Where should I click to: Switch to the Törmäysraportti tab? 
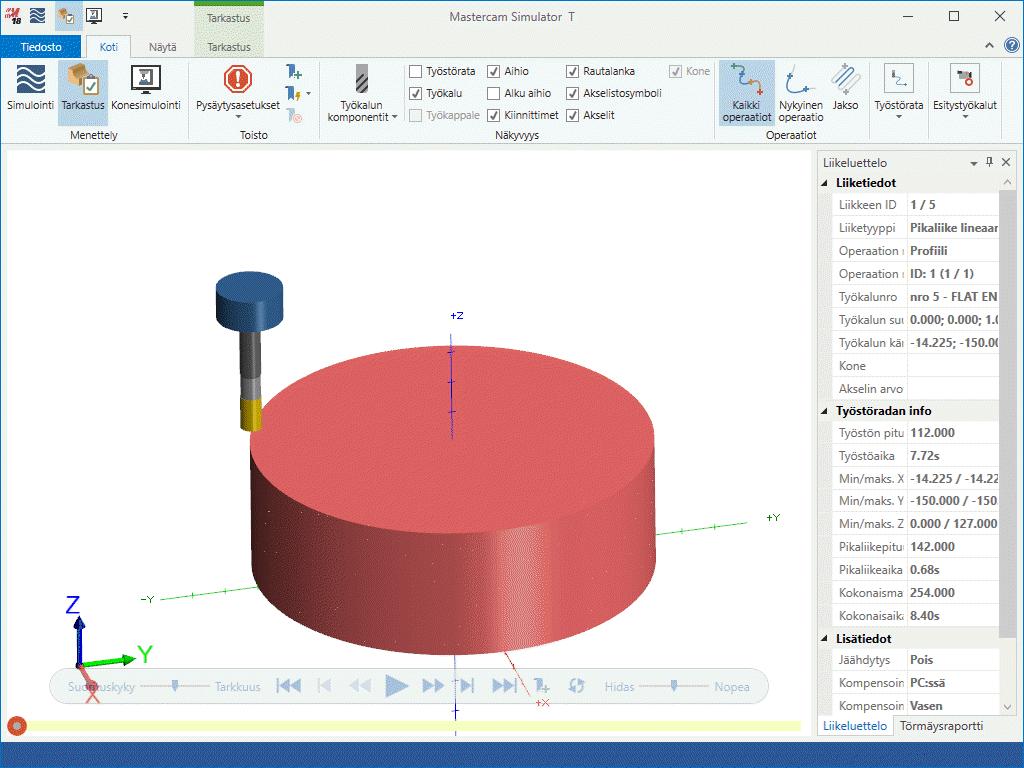pyautogui.click(x=941, y=726)
